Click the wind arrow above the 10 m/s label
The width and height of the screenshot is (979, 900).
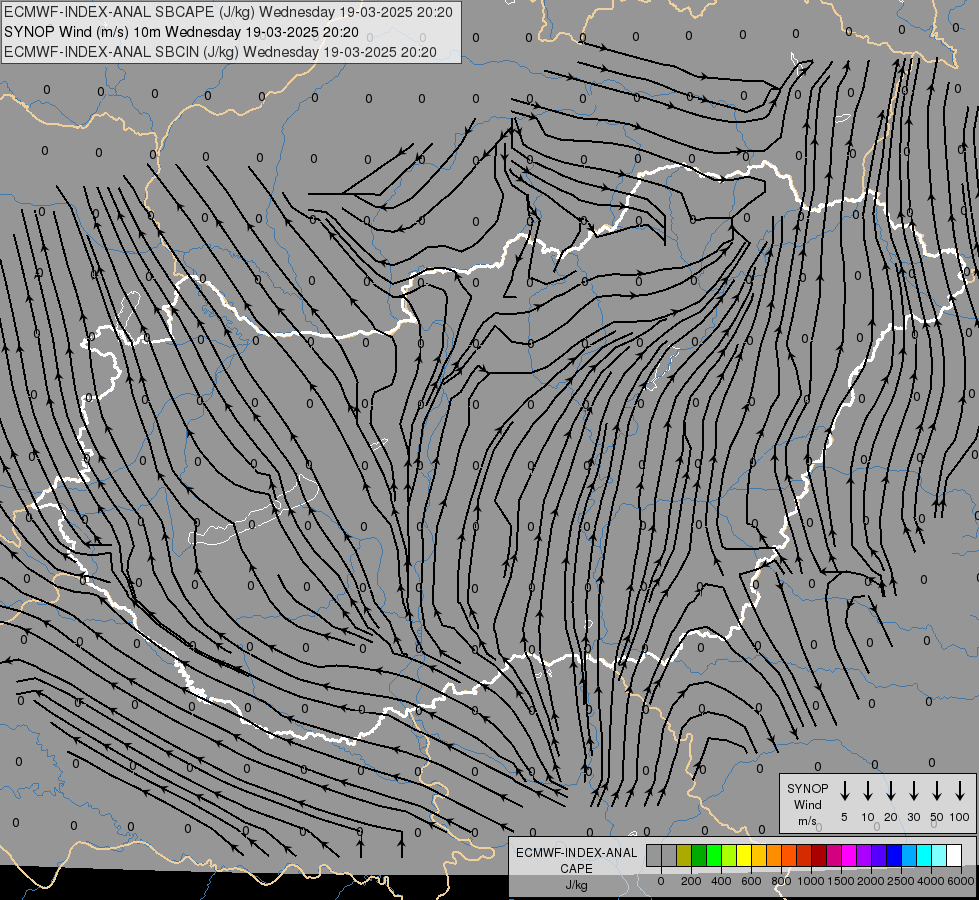coord(868,791)
